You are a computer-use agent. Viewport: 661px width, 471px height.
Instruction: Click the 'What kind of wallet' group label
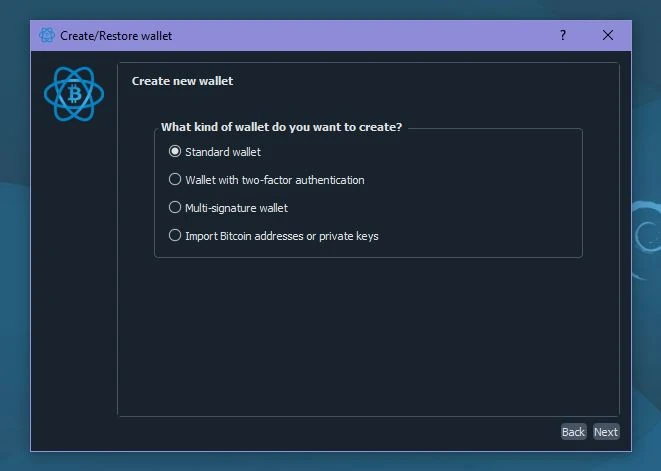(281, 127)
